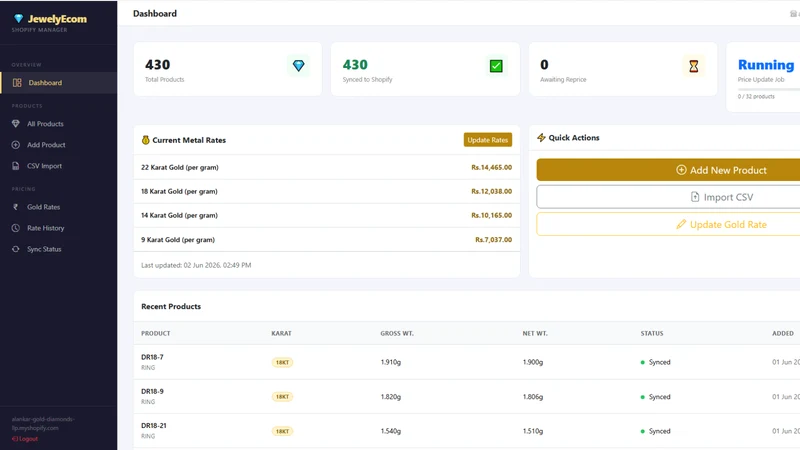Click the 18 Karat Gold rate Rs.12,038.00
This screenshot has width=800, height=450.
click(x=491, y=191)
